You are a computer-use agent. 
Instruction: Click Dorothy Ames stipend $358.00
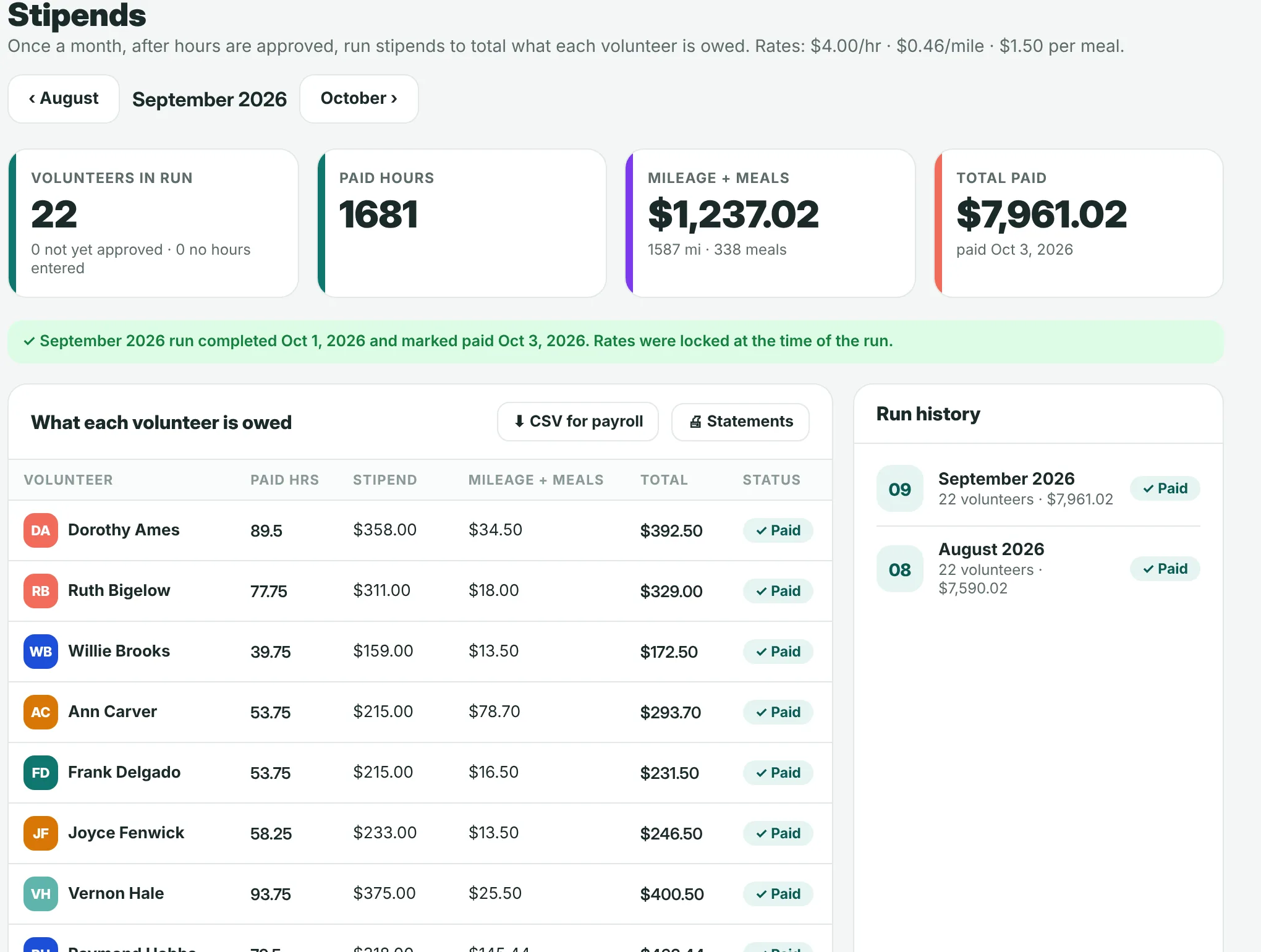click(384, 530)
